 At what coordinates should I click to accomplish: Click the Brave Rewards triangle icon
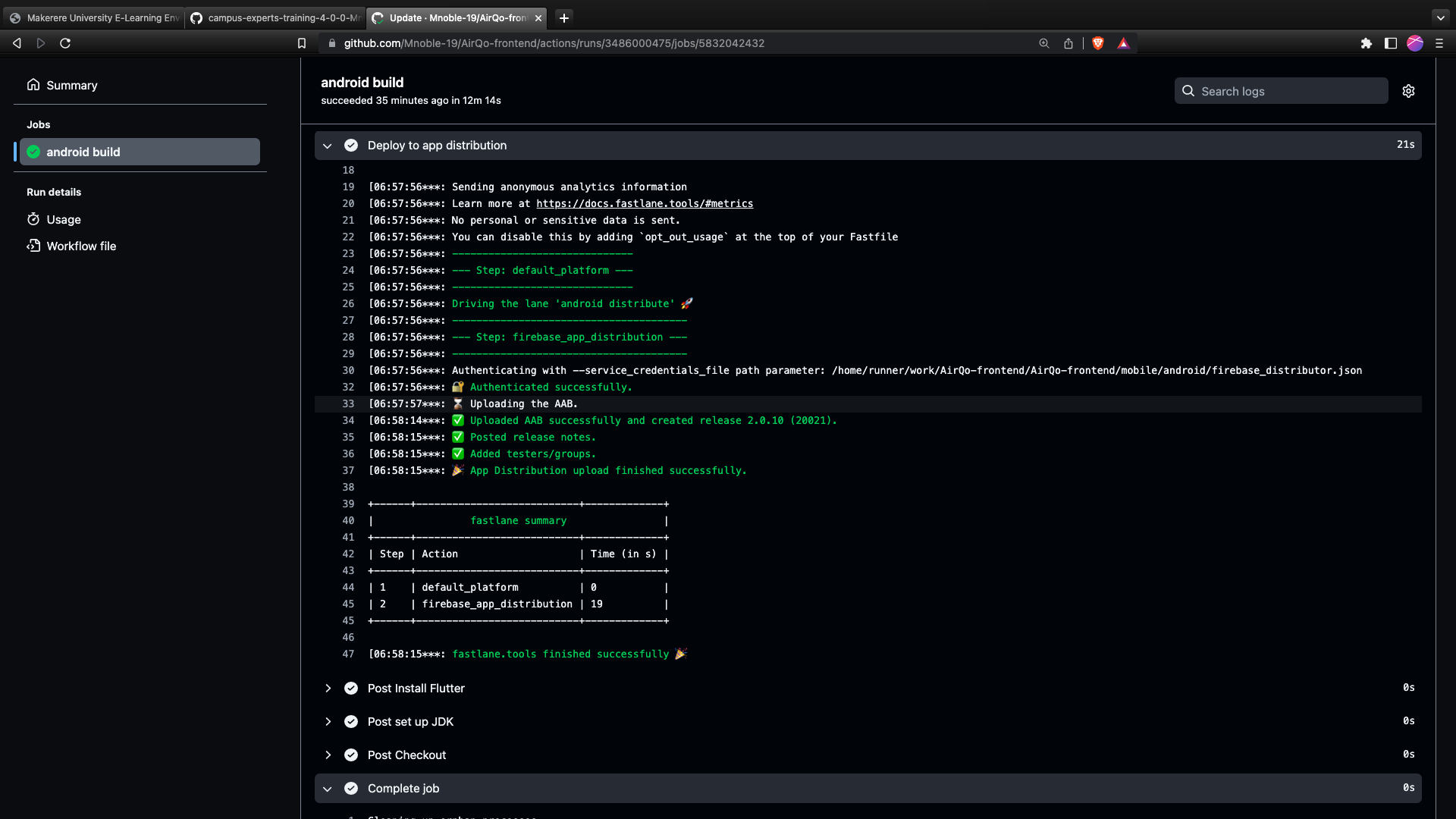click(1124, 43)
